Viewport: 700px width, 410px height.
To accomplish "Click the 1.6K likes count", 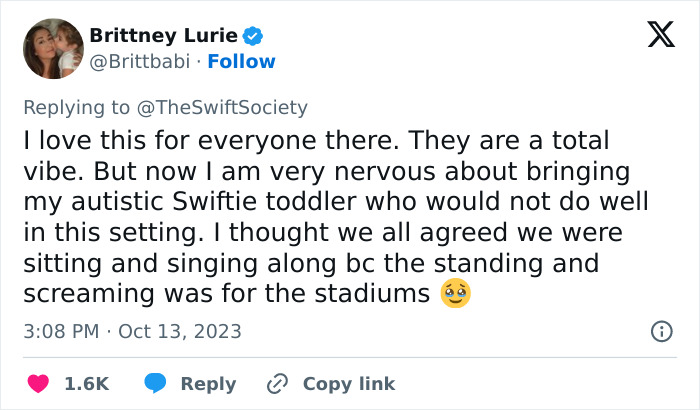I will pyautogui.click(x=86, y=384).
